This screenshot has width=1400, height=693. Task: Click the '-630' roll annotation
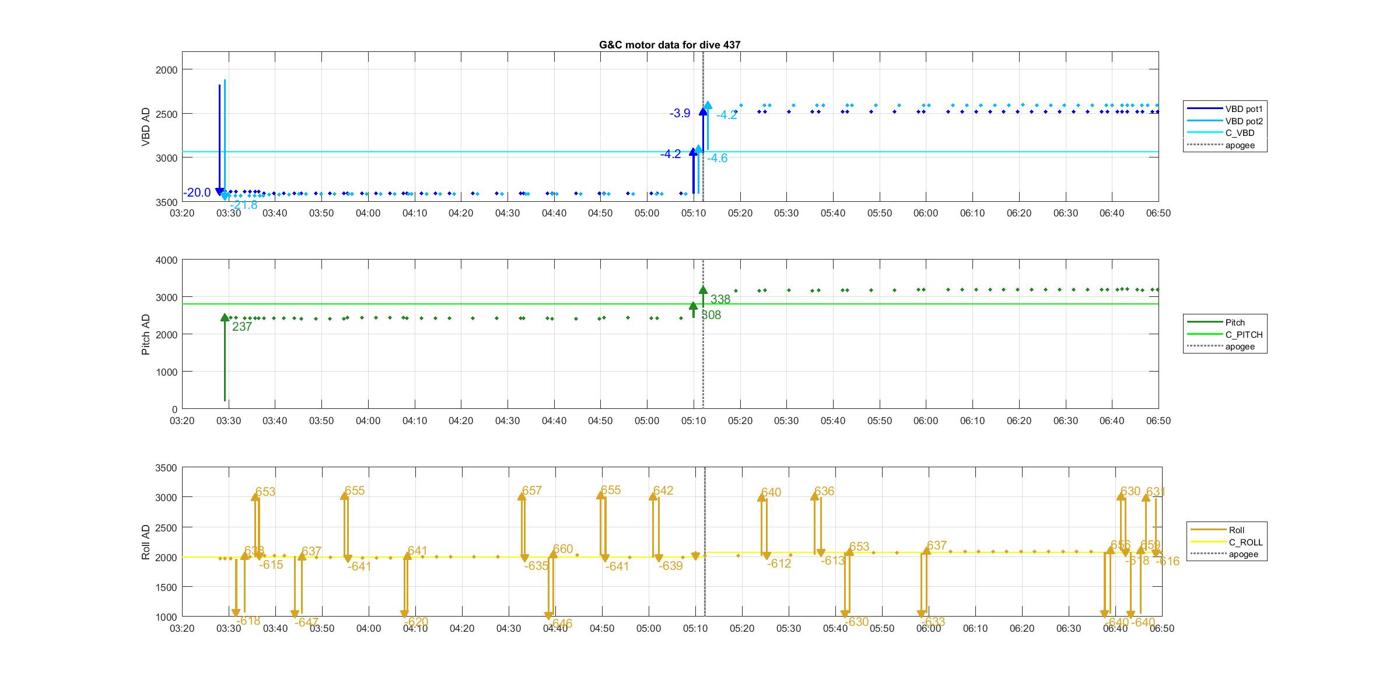857,622
